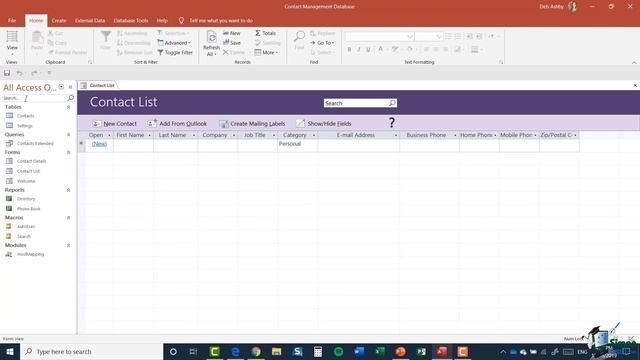Click Save record in ribbon
640x360 pixels.
pyautogui.click(x=232, y=43)
